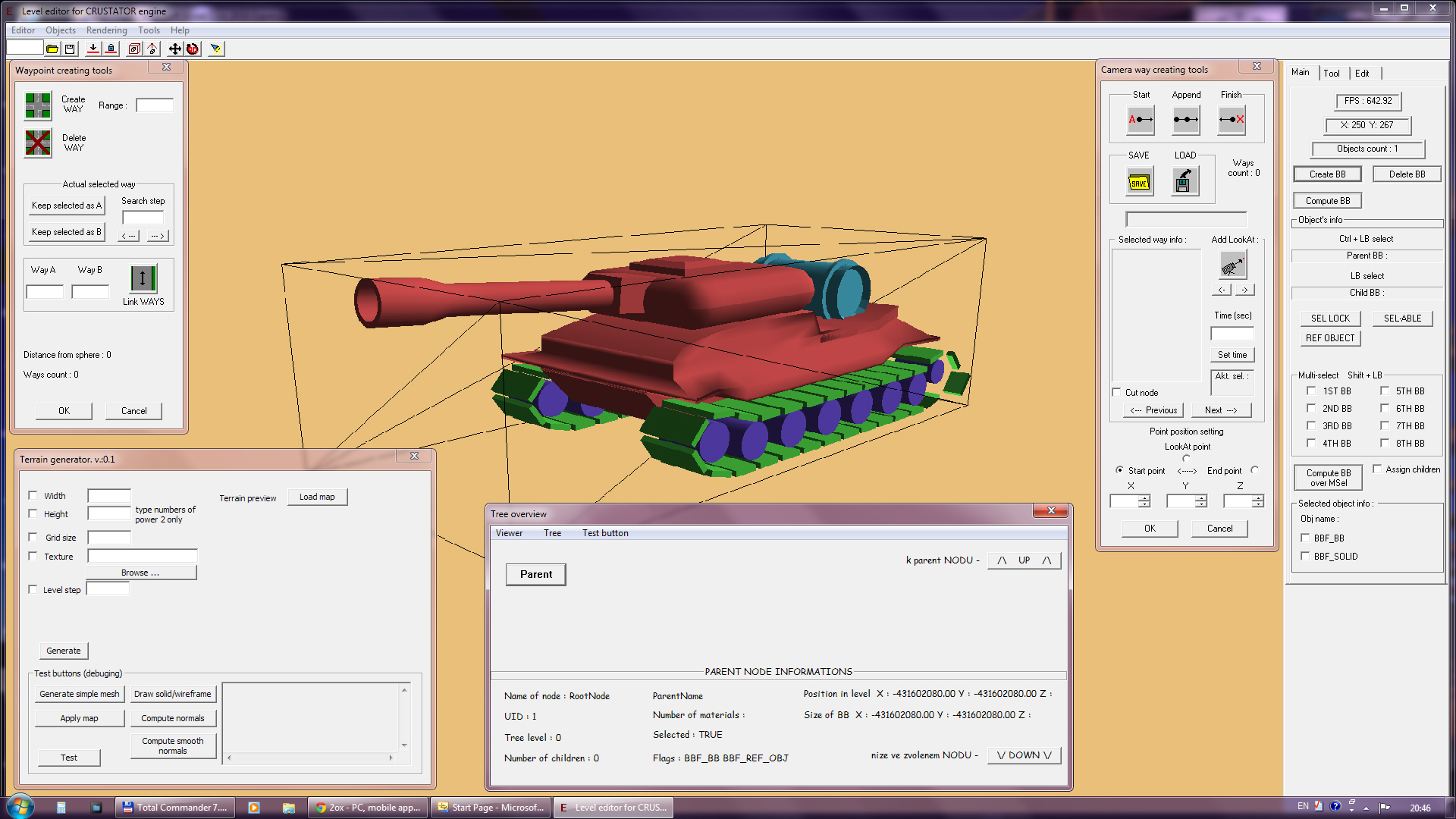Click the horizontal scrollbar in test output box

pyautogui.click(x=311, y=758)
